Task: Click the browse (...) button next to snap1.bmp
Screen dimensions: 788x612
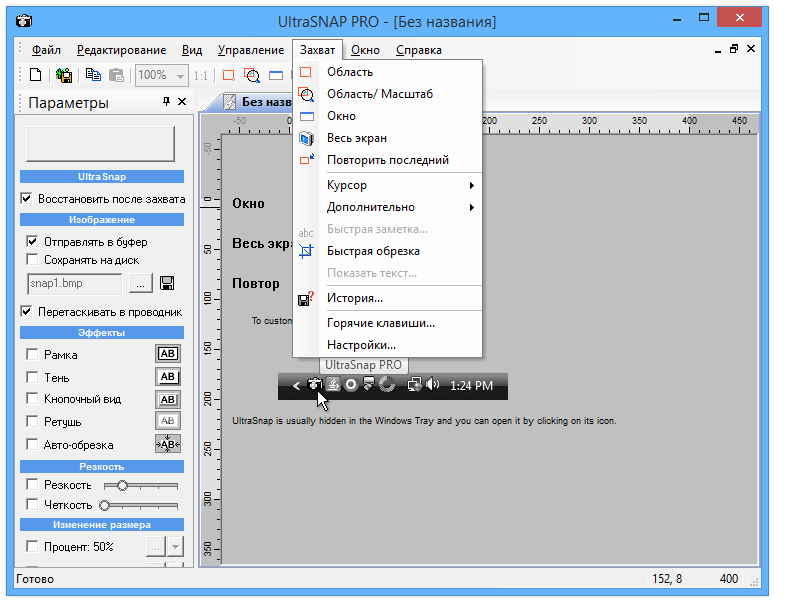Action: point(140,283)
